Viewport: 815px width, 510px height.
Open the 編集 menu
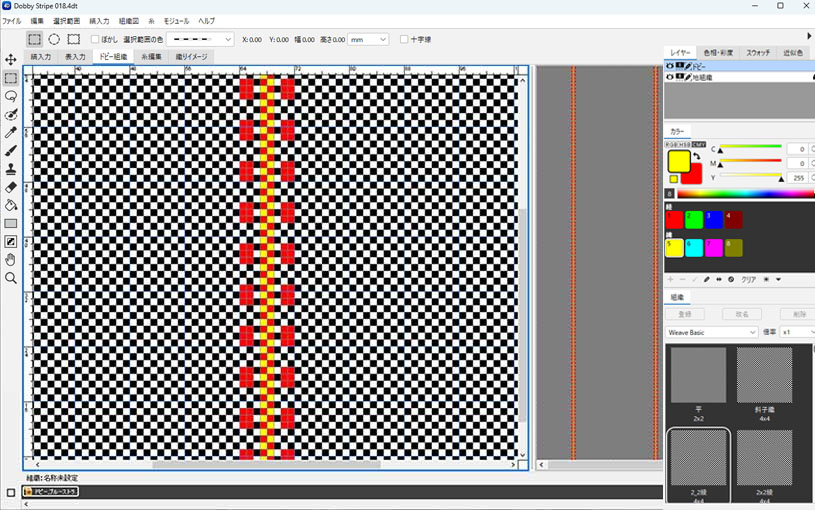pyautogui.click(x=37, y=21)
